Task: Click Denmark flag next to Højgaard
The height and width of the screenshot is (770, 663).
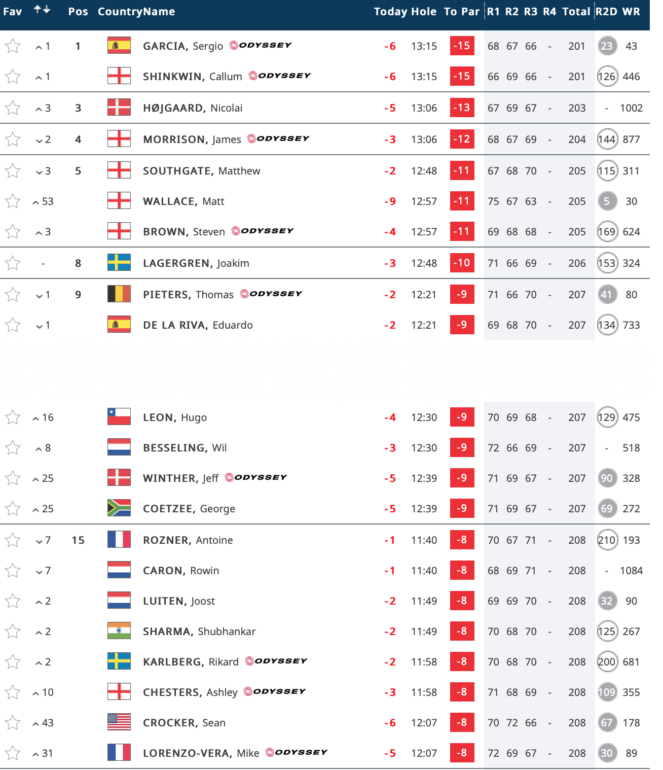Action: click(x=119, y=108)
